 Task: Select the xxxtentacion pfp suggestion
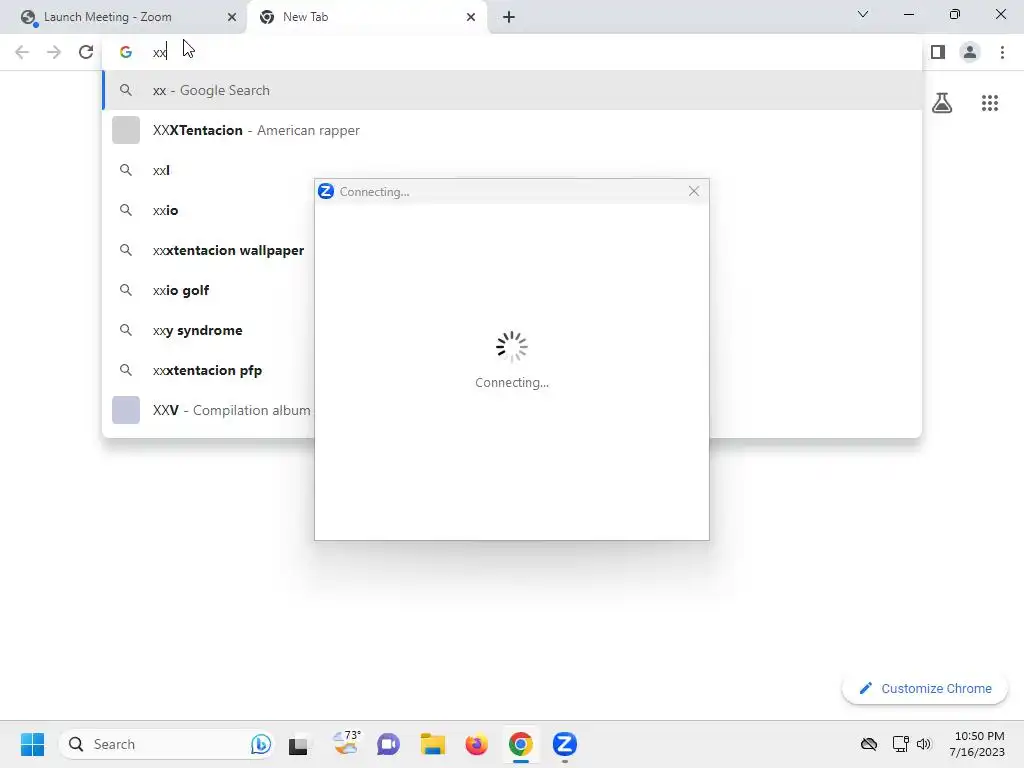[x=208, y=370]
